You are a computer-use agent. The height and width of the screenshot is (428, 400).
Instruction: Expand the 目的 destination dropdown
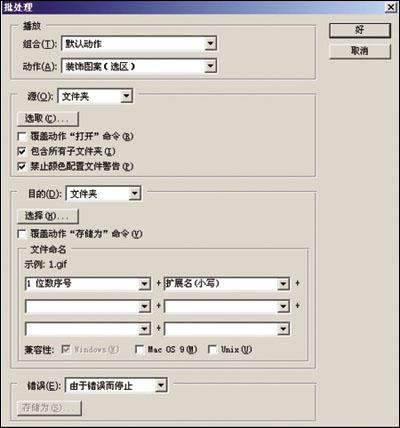[x=104, y=194]
